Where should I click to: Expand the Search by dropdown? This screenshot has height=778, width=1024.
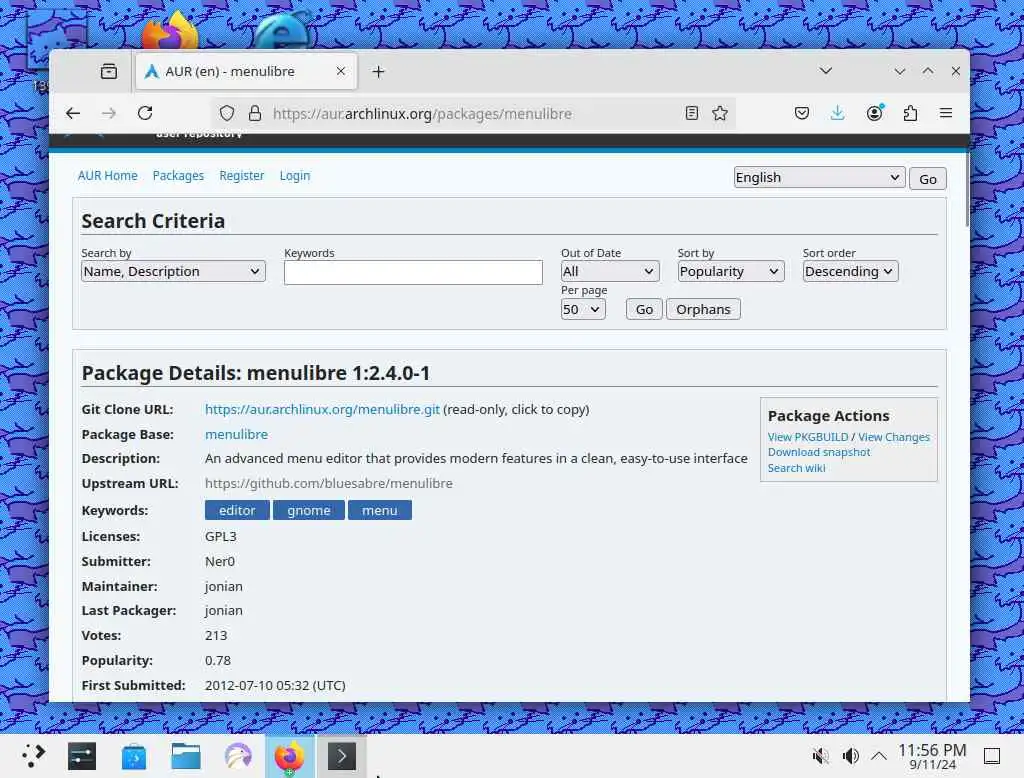tap(173, 272)
